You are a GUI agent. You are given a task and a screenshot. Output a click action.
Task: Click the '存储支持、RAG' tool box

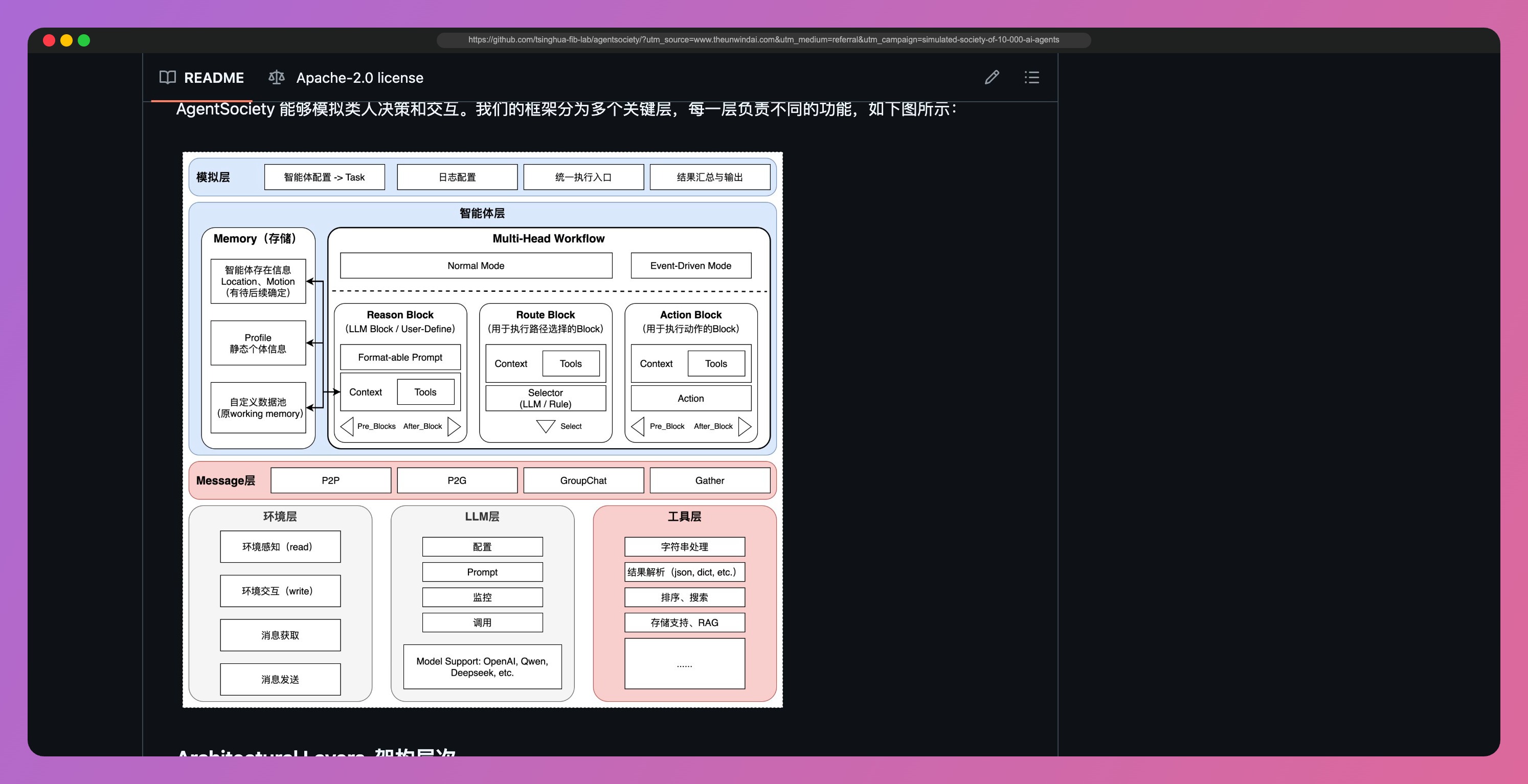tap(685, 622)
